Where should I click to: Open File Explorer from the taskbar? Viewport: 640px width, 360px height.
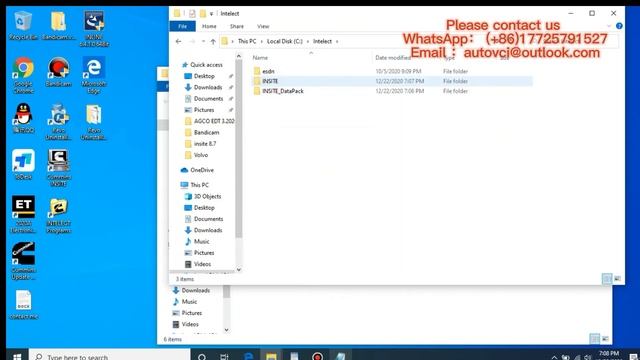click(271, 356)
